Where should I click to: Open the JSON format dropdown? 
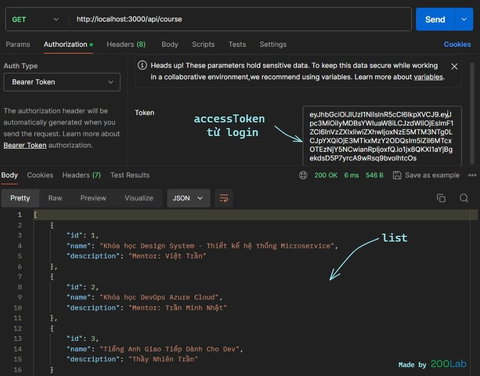pyautogui.click(x=188, y=198)
